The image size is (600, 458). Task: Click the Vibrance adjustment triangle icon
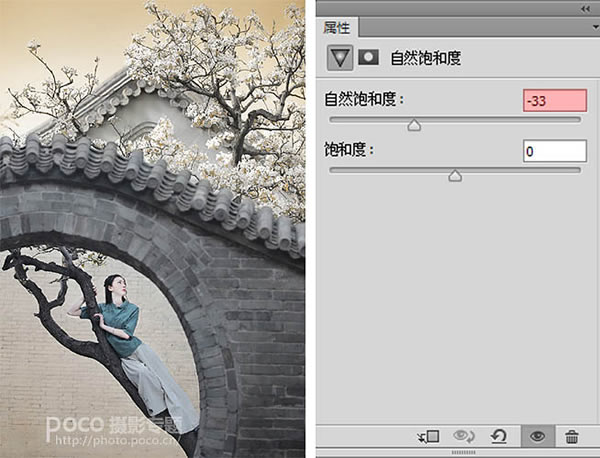(x=340, y=58)
